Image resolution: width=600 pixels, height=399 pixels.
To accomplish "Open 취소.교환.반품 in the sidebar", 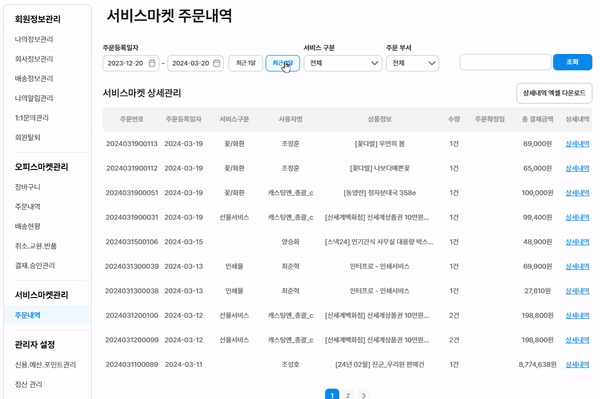I will click(36, 246).
